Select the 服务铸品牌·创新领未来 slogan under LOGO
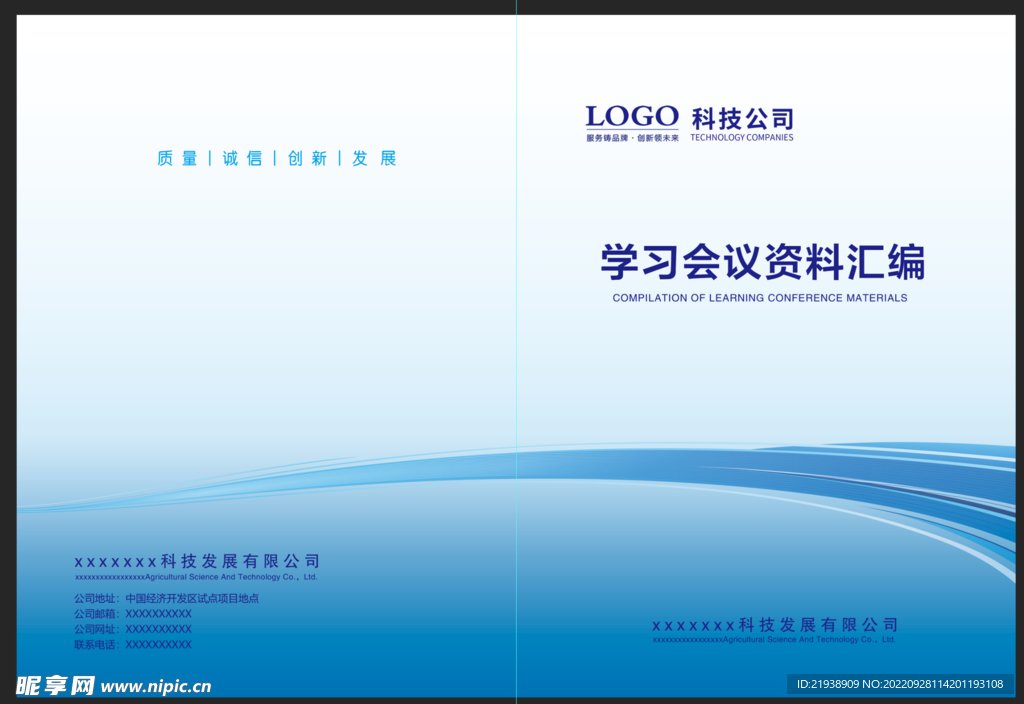The width and height of the screenshot is (1024, 704). point(632,138)
